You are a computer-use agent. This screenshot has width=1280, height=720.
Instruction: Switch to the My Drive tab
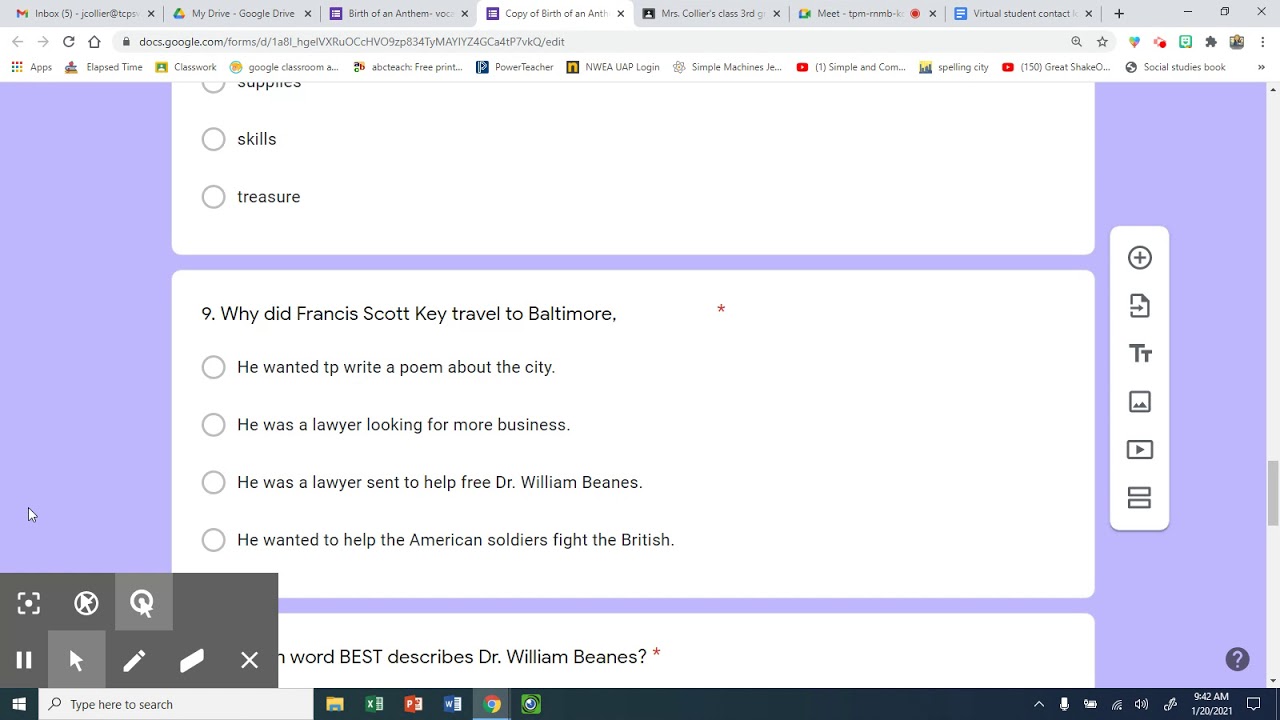tap(240, 14)
